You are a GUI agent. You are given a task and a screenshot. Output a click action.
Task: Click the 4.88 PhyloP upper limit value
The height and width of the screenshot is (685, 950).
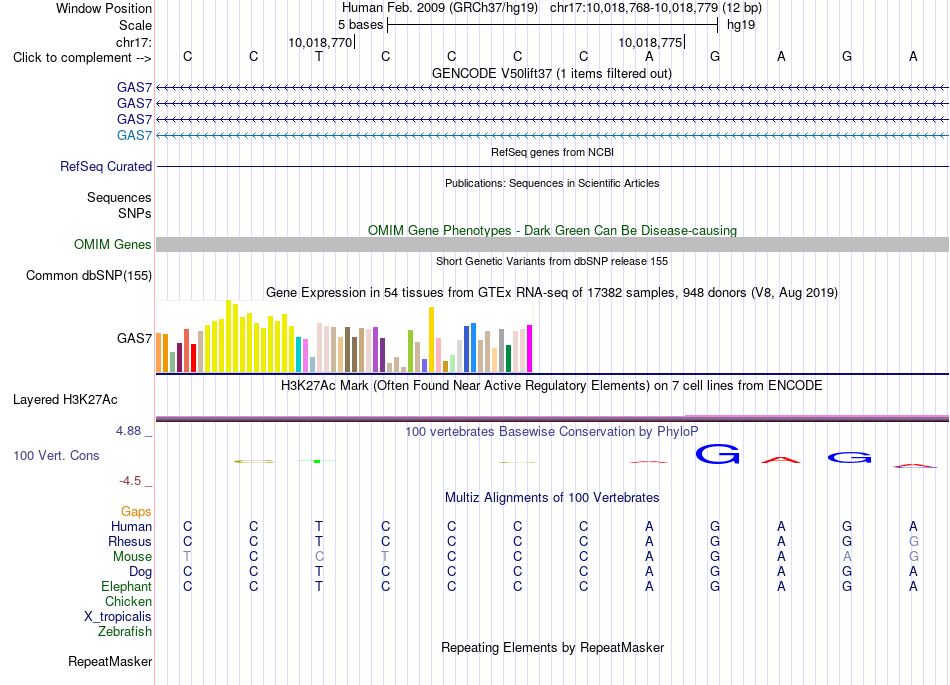point(128,431)
